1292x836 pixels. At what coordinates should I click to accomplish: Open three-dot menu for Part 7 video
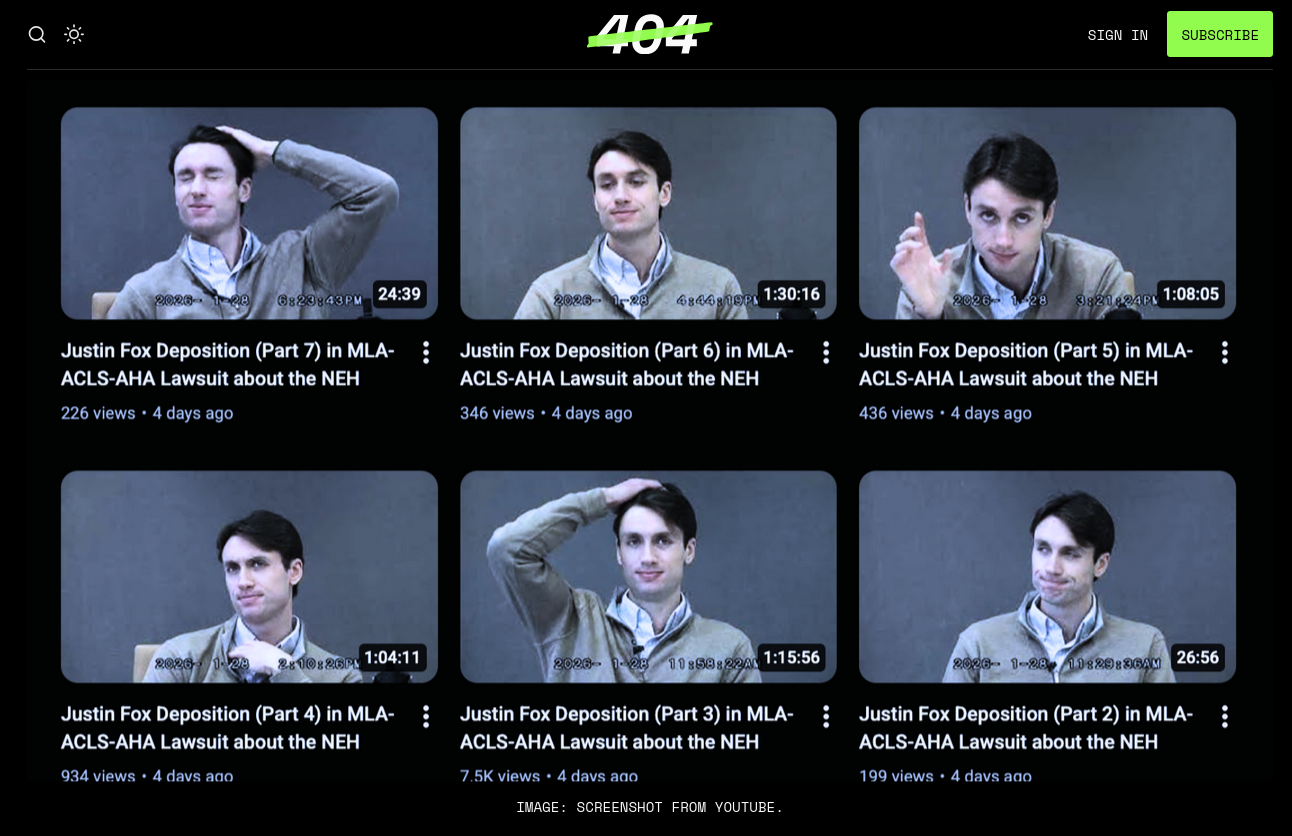tap(426, 352)
